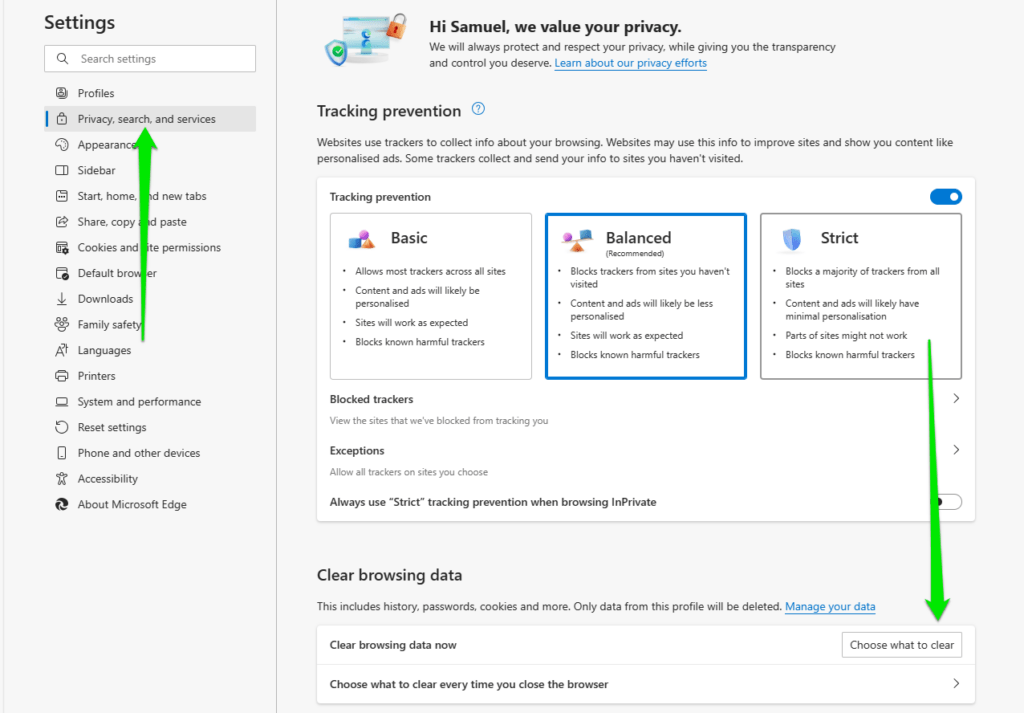This screenshot has height=713, width=1024.
Task: Click the Search settings field
Action: click(149, 58)
